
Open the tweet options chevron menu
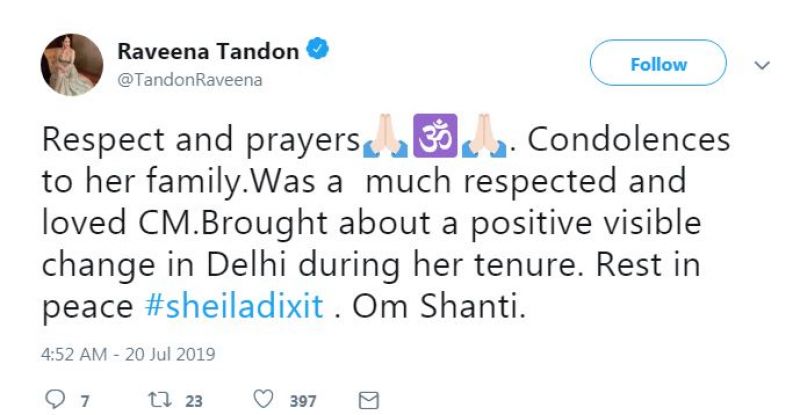[762, 65]
